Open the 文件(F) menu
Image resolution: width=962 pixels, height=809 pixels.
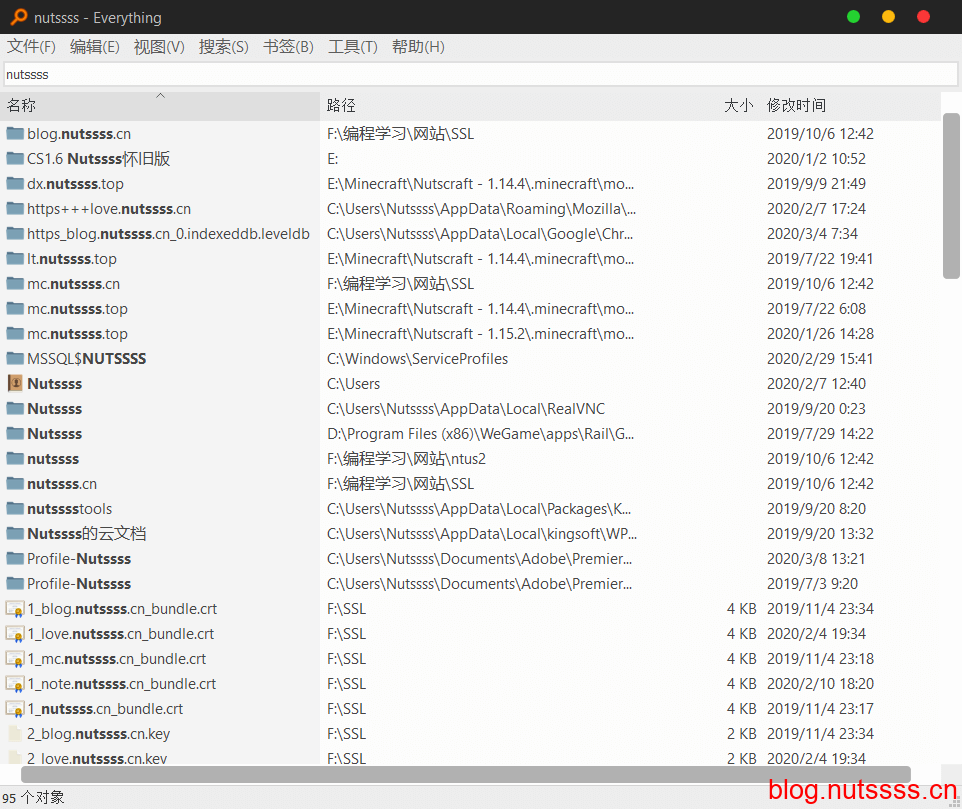point(31,47)
